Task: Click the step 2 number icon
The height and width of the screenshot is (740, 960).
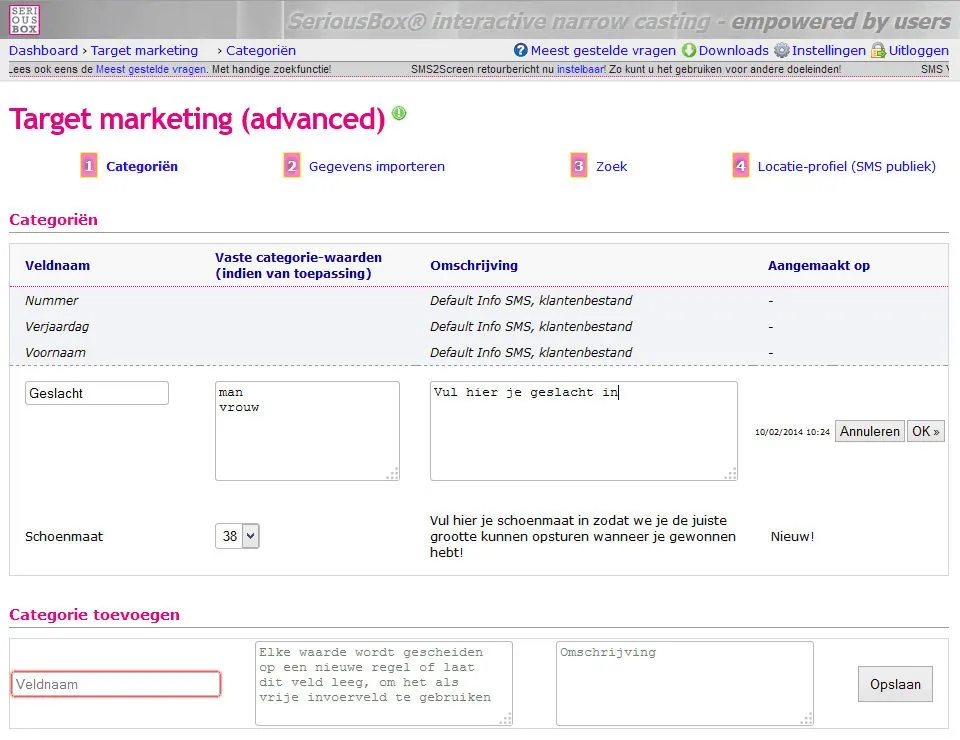Action: tap(291, 166)
